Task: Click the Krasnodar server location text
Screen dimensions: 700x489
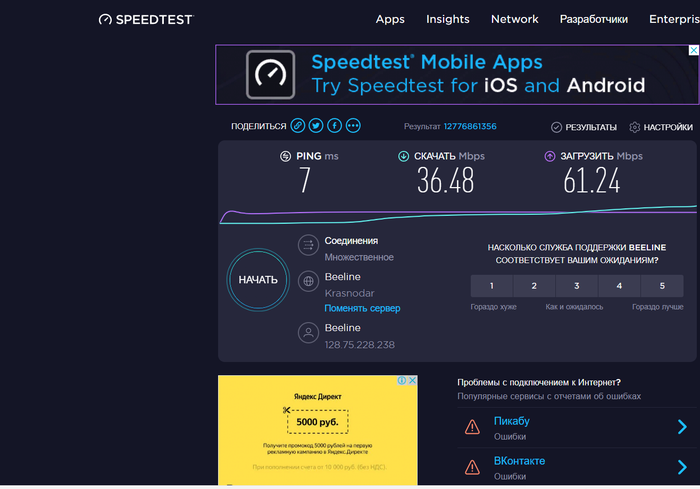Action: (x=350, y=293)
